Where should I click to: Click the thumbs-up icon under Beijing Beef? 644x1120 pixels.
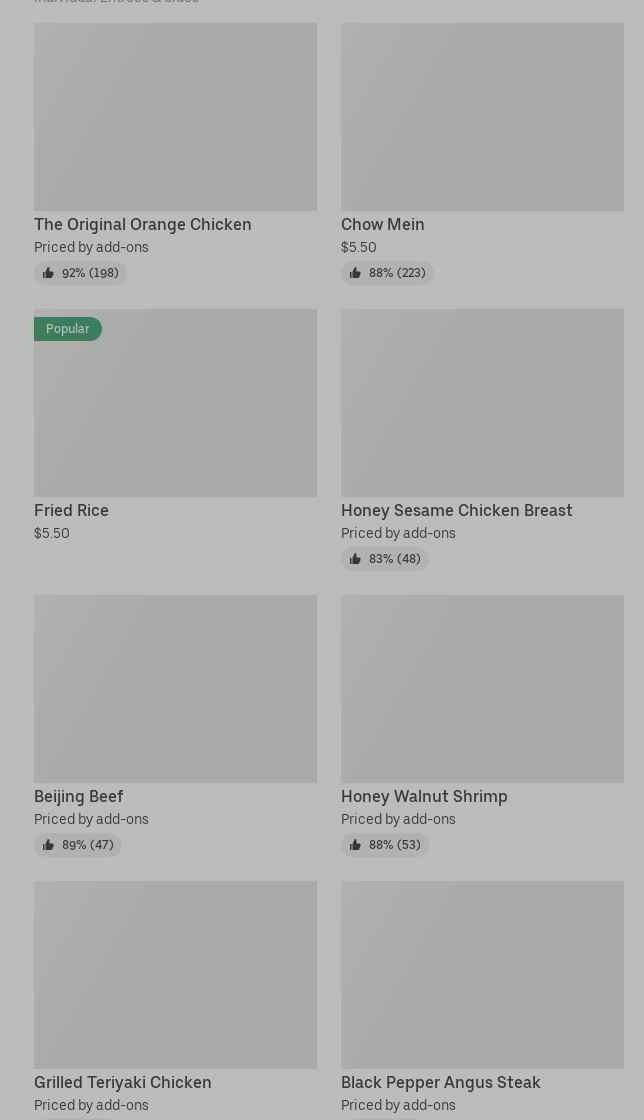coord(48,845)
